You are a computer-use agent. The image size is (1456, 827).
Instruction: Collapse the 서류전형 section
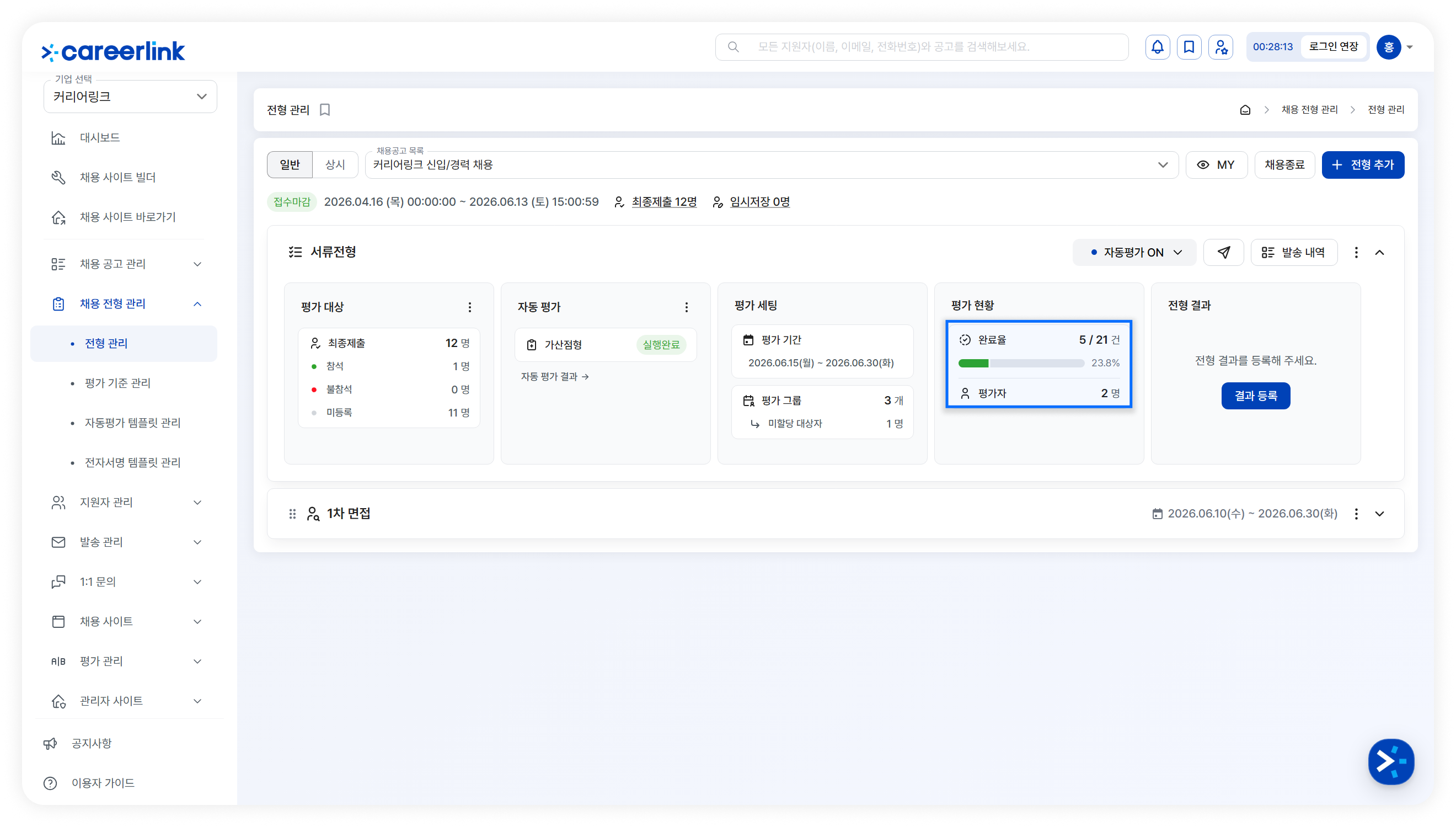click(1379, 252)
